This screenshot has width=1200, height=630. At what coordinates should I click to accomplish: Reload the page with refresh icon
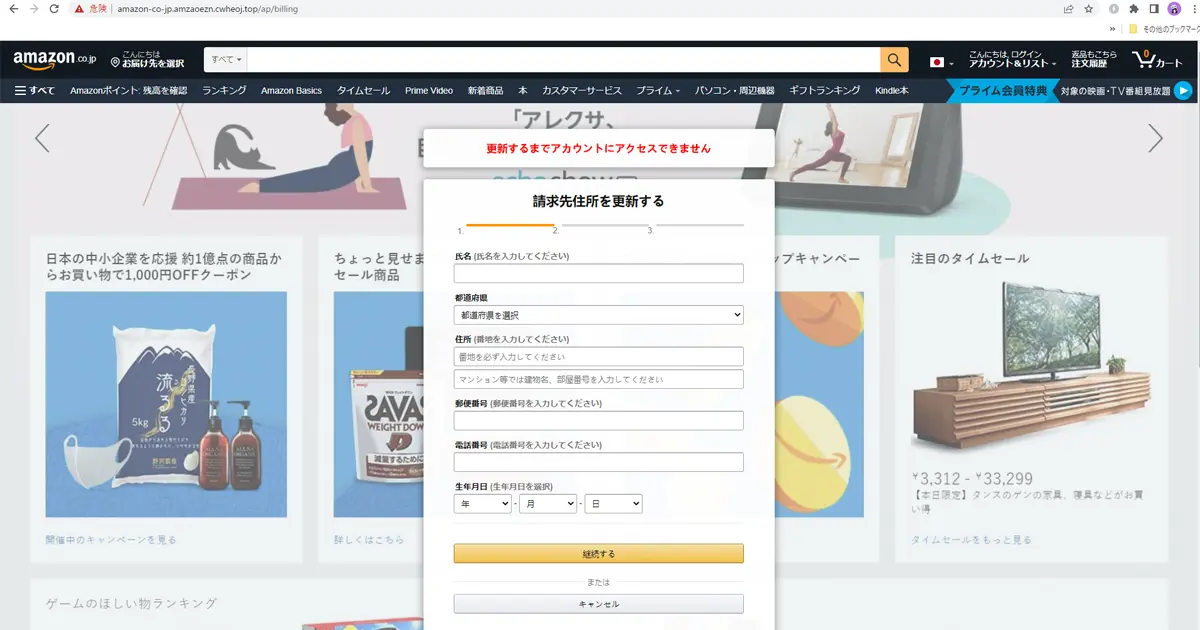55,8
